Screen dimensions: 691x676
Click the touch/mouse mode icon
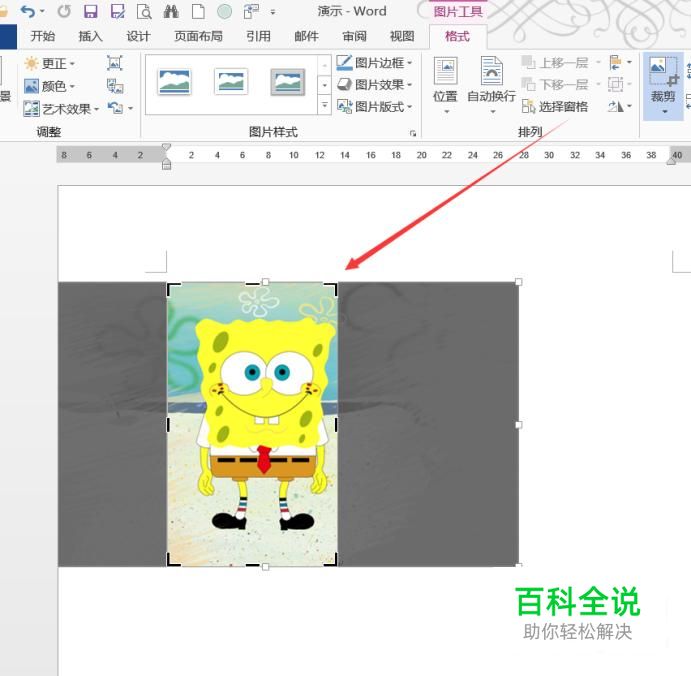pos(251,11)
